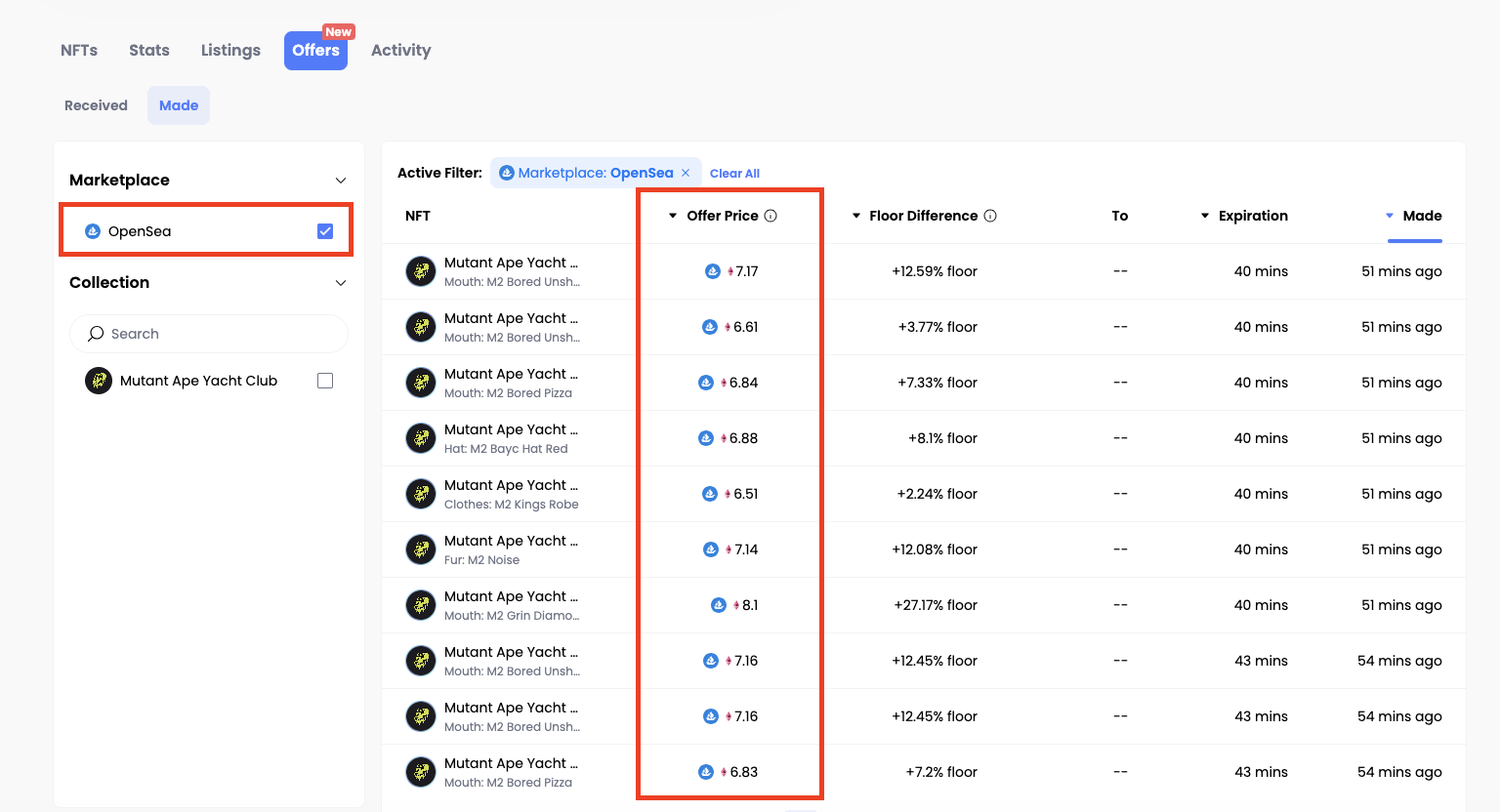
Task: Go to the Activity tab
Action: [400, 50]
